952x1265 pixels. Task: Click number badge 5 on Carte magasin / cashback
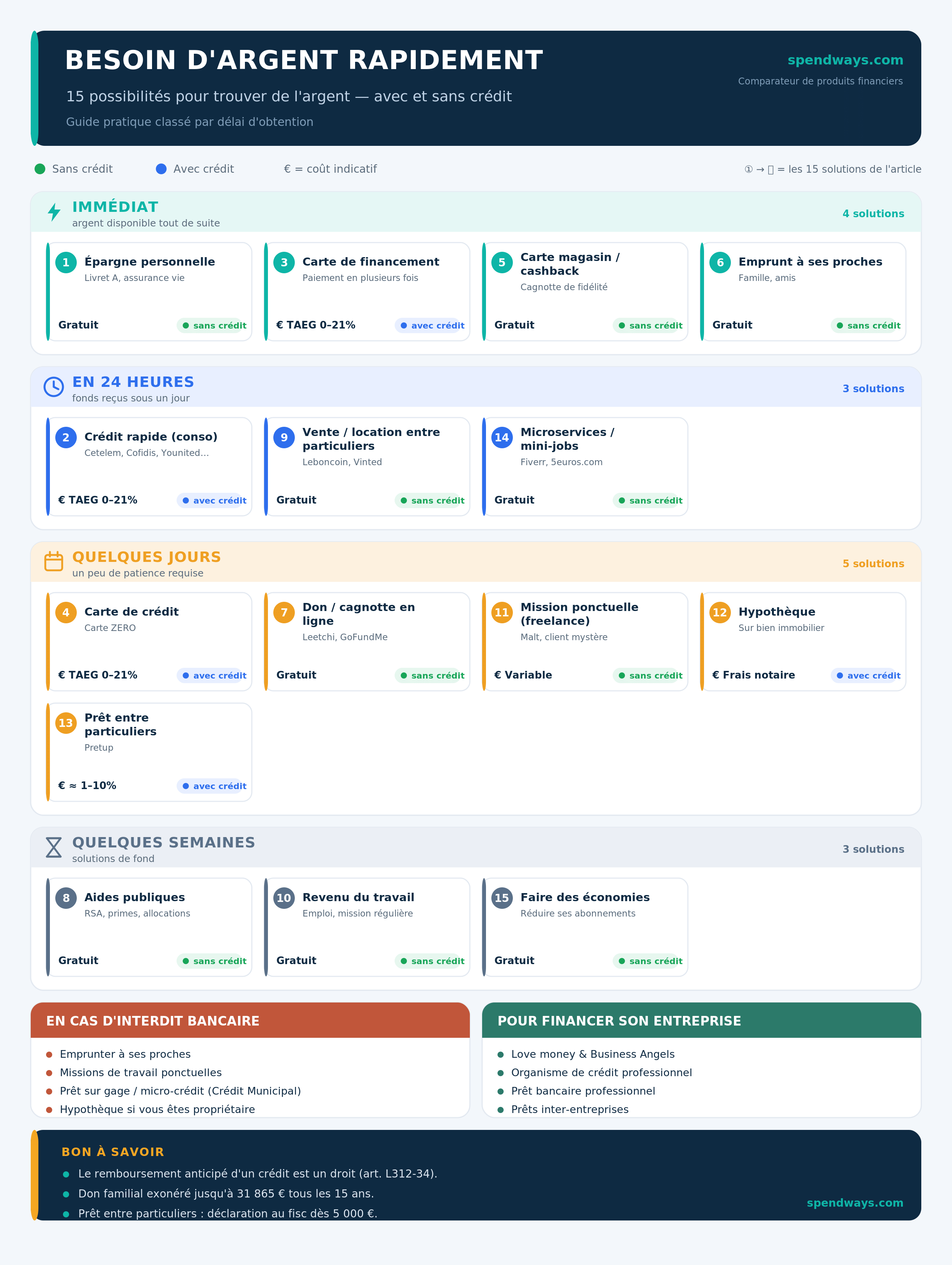pos(502,263)
